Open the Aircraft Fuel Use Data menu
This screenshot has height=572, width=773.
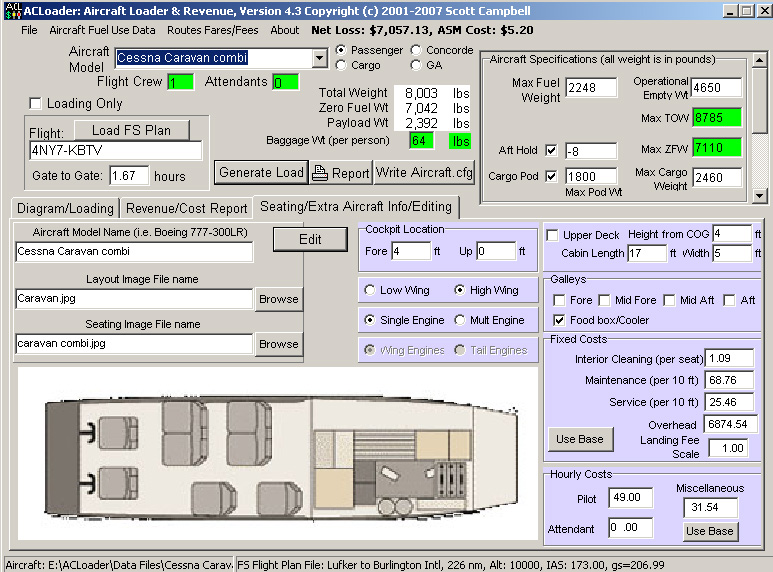[x=95, y=30]
